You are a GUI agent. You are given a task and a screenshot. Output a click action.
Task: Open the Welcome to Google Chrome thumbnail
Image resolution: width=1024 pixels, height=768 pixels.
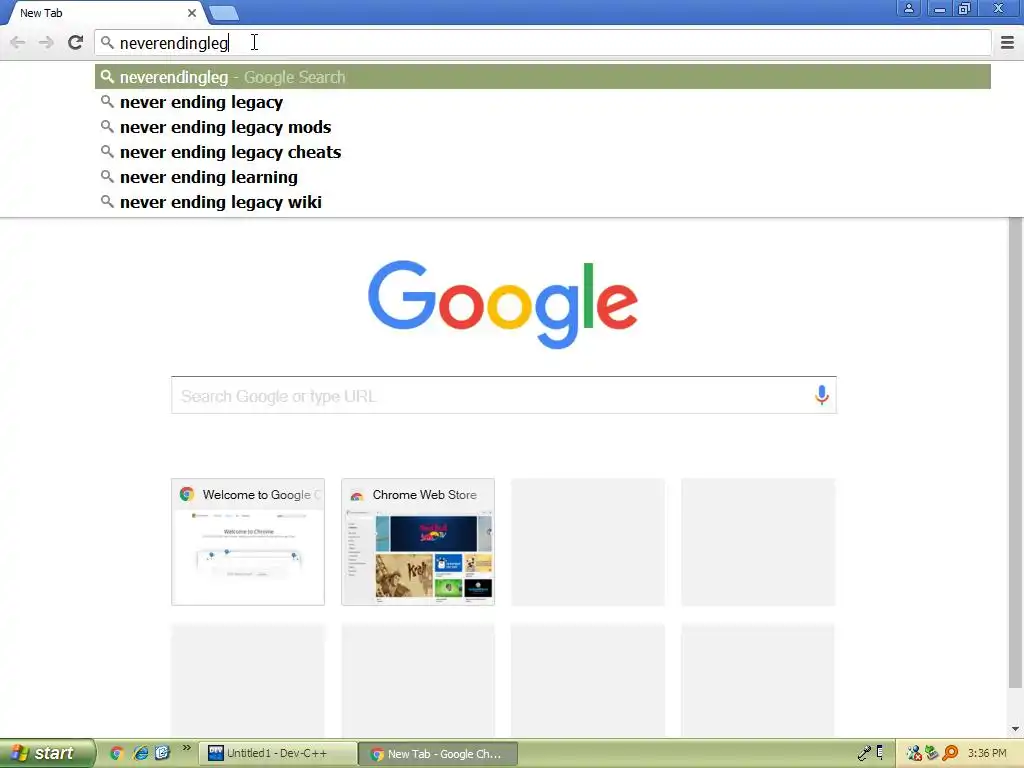[x=248, y=542]
